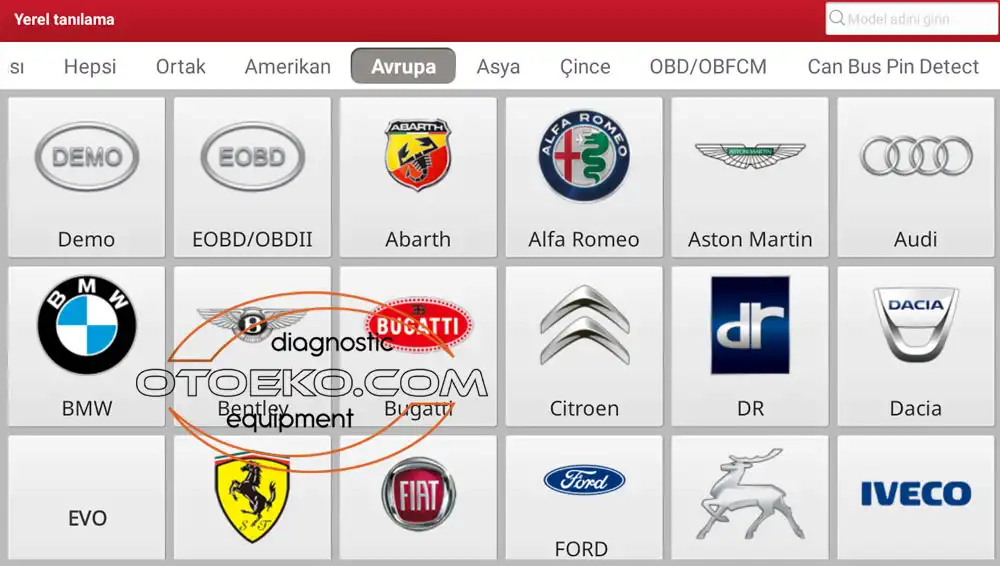Open the Citroen brand tile
The width and height of the screenshot is (1000, 566).
(584, 346)
